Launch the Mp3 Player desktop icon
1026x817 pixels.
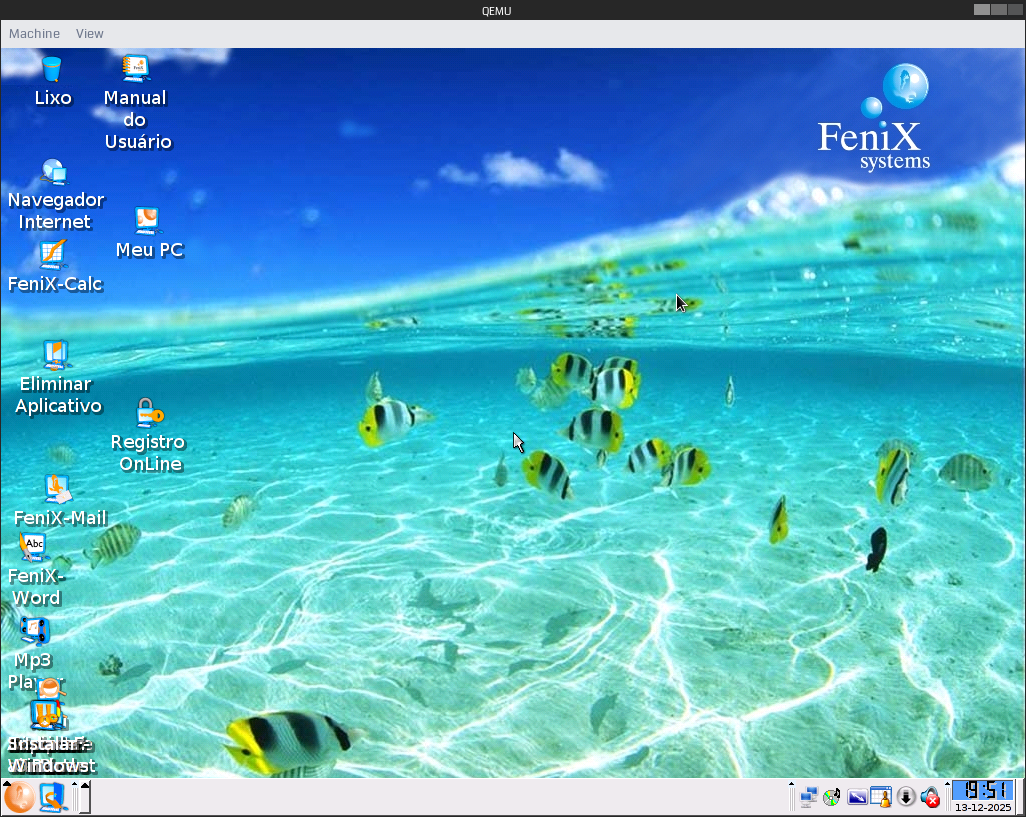pos(34,630)
